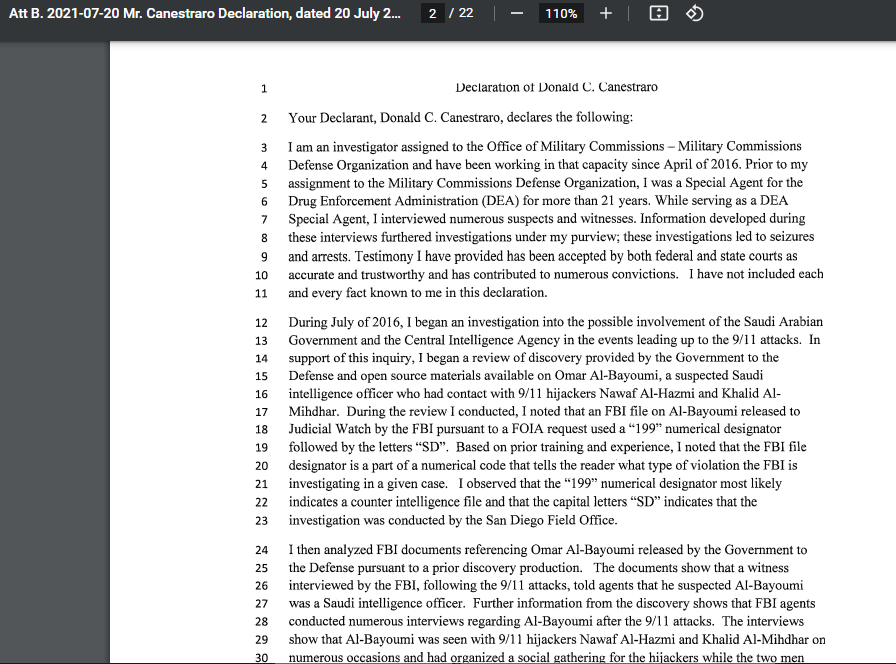Click line 2 text 'Your Declarant, Donald C. Canestraro'

[x=396, y=117]
